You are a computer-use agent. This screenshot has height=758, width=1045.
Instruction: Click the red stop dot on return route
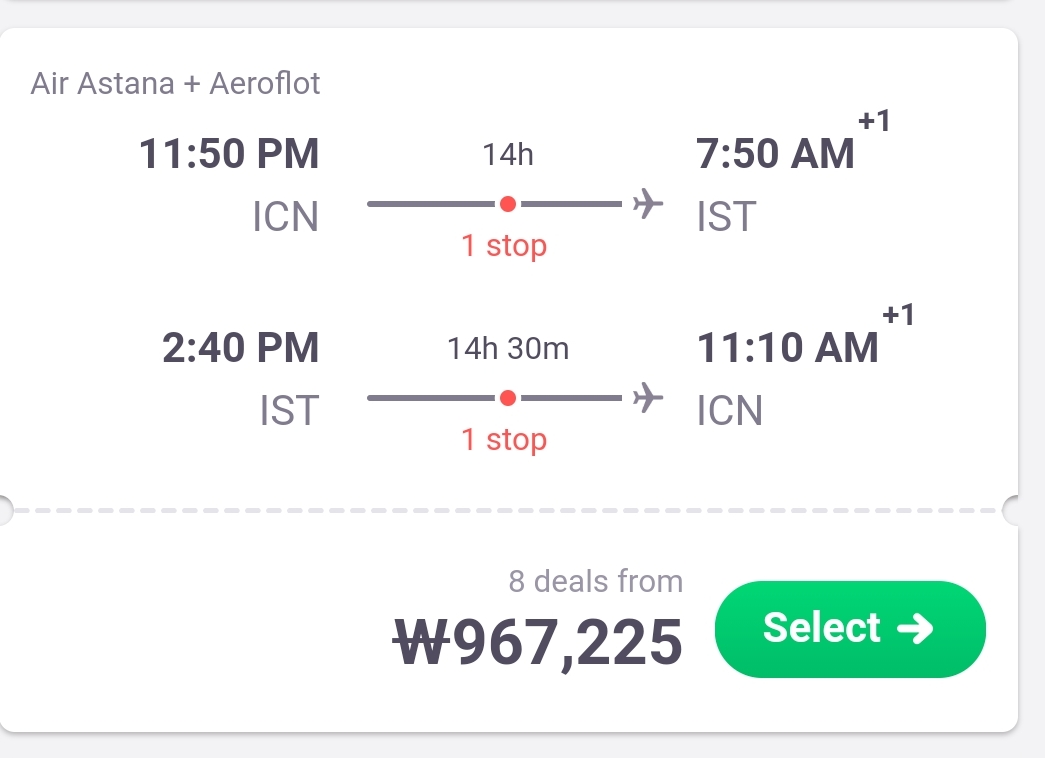(x=507, y=398)
